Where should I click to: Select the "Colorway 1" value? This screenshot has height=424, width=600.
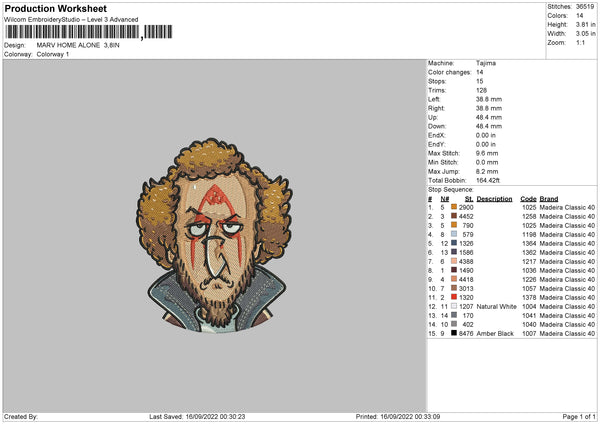click(x=53, y=54)
